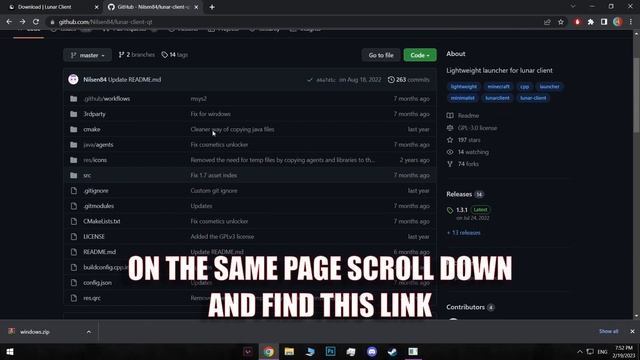Open the src folder
This screenshot has height=360, width=640.
[87, 175]
